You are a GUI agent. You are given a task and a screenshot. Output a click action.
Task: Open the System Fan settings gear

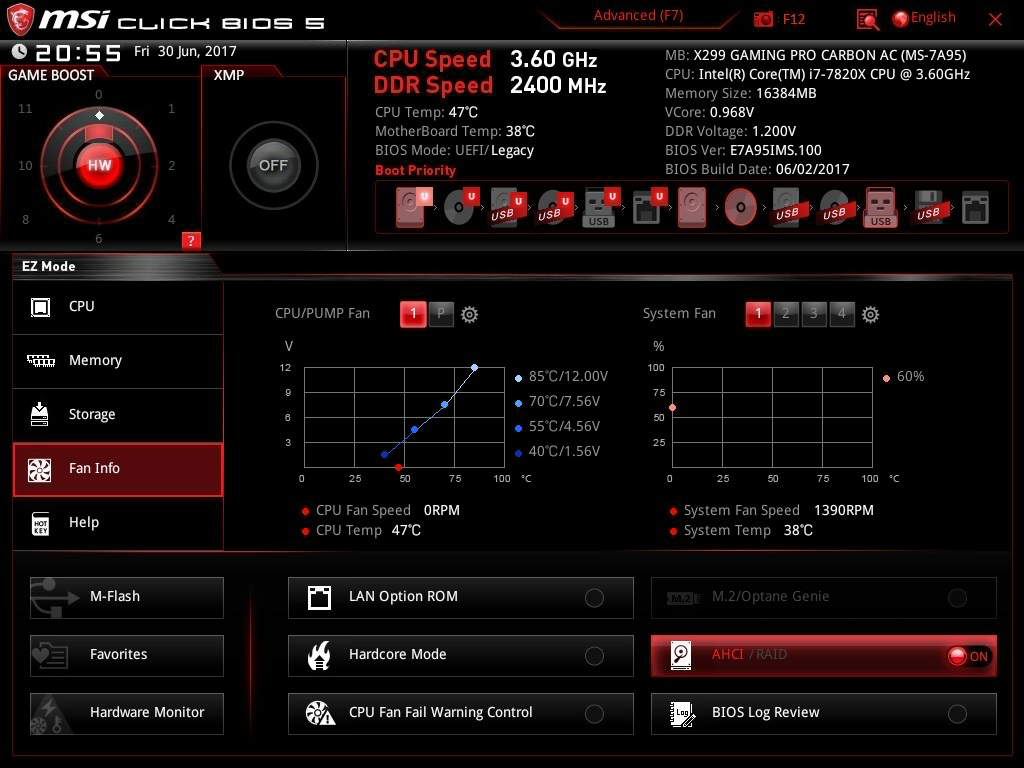(x=870, y=314)
